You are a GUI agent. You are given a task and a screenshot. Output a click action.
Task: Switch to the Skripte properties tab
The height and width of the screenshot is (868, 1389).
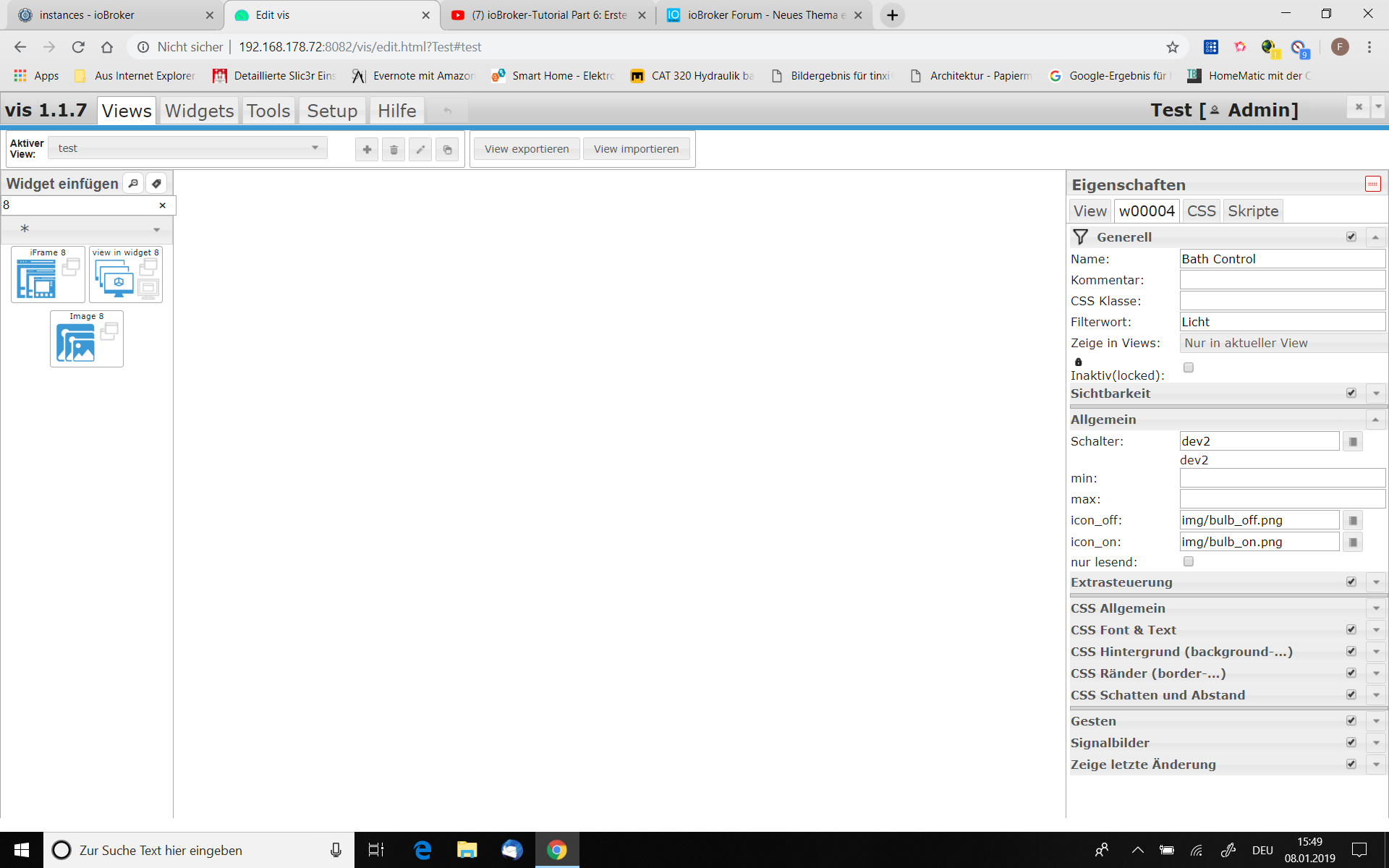point(1253,211)
